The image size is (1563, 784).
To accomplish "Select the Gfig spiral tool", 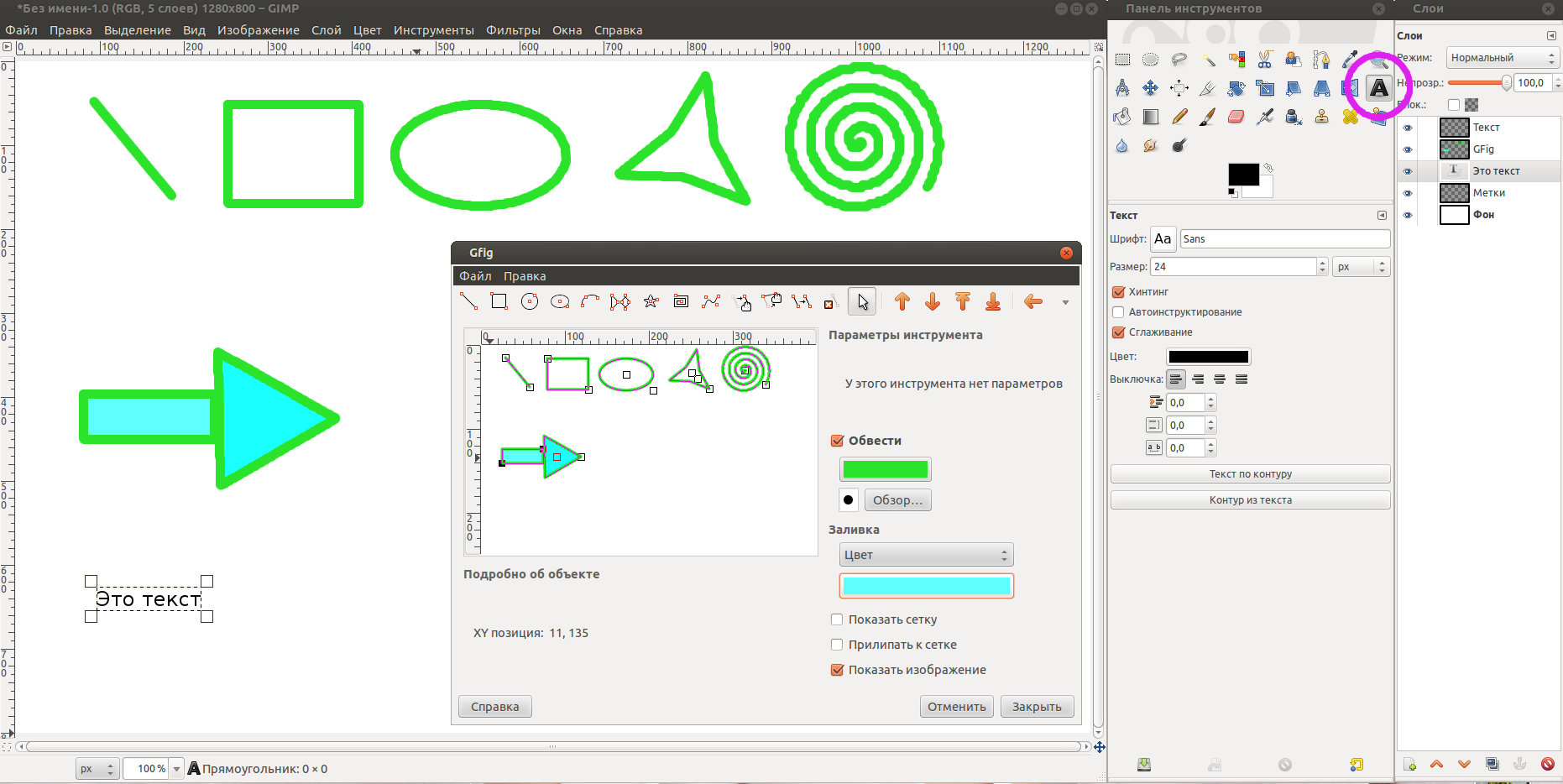I will point(681,302).
